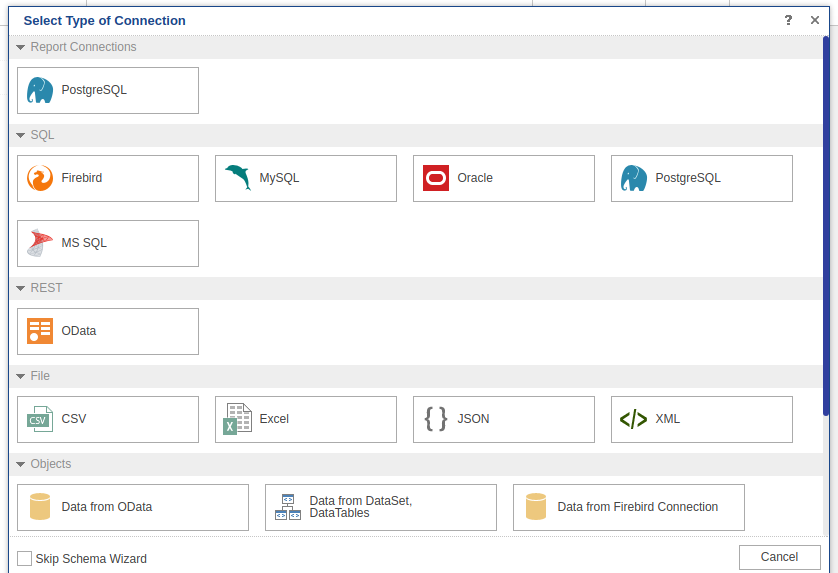Image resolution: width=838 pixels, height=573 pixels.
Task: Click the orange OData icon
Action: pyautogui.click(x=40, y=331)
